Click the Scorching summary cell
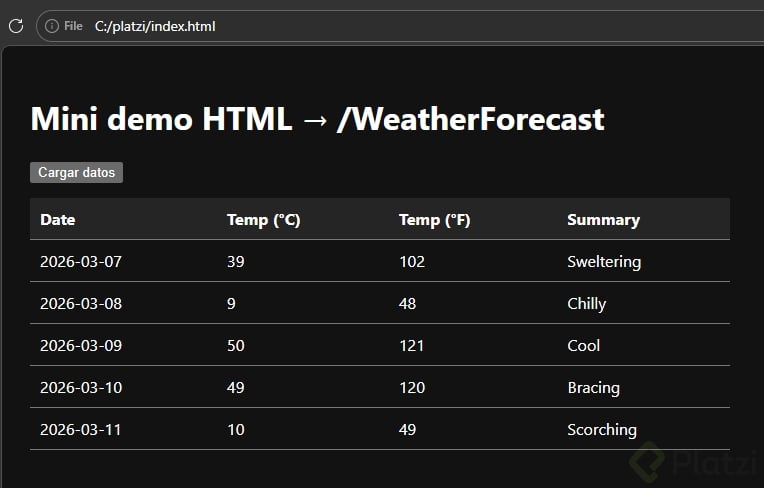 (601, 430)
